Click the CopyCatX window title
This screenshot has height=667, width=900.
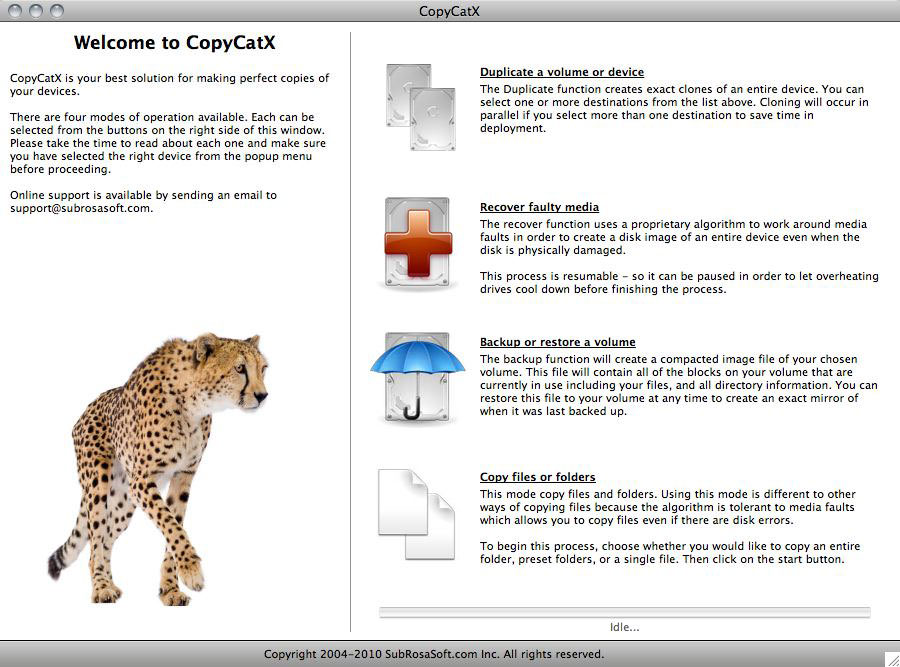449,11
